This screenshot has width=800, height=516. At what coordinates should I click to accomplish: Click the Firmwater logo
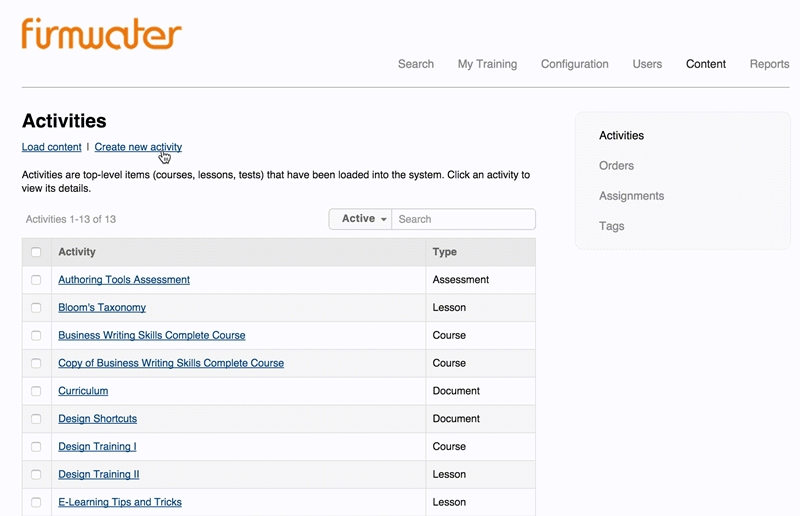coord(101,33)
